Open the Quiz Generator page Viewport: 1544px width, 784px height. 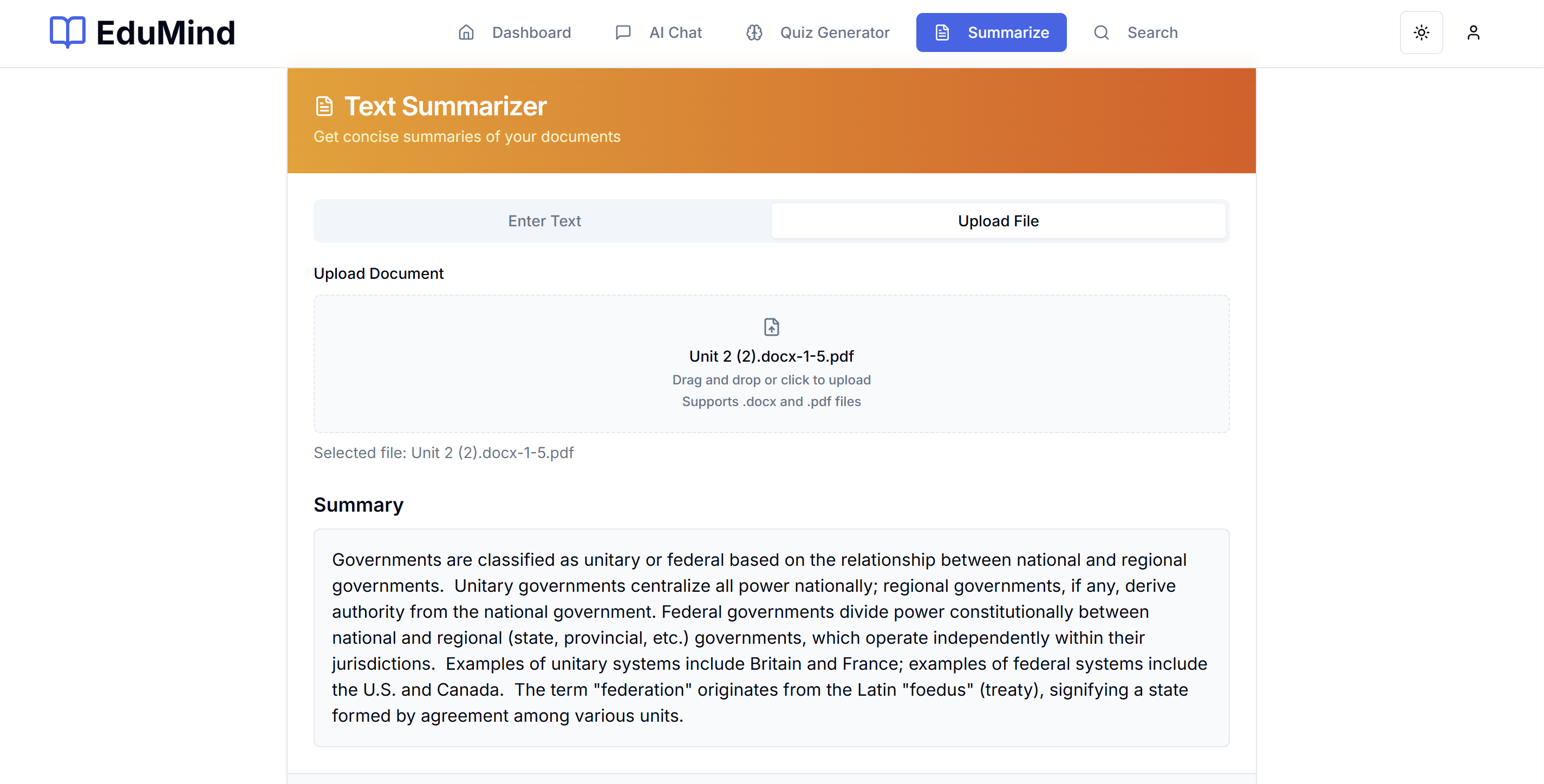tap(835, 32)
